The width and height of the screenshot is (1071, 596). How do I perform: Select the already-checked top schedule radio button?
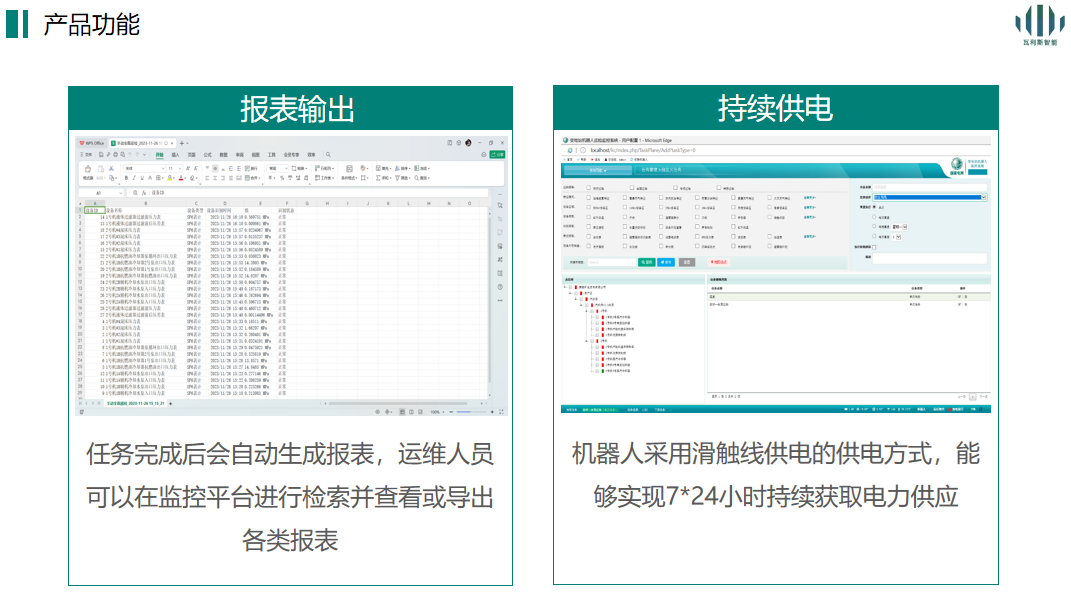[874, 207]
